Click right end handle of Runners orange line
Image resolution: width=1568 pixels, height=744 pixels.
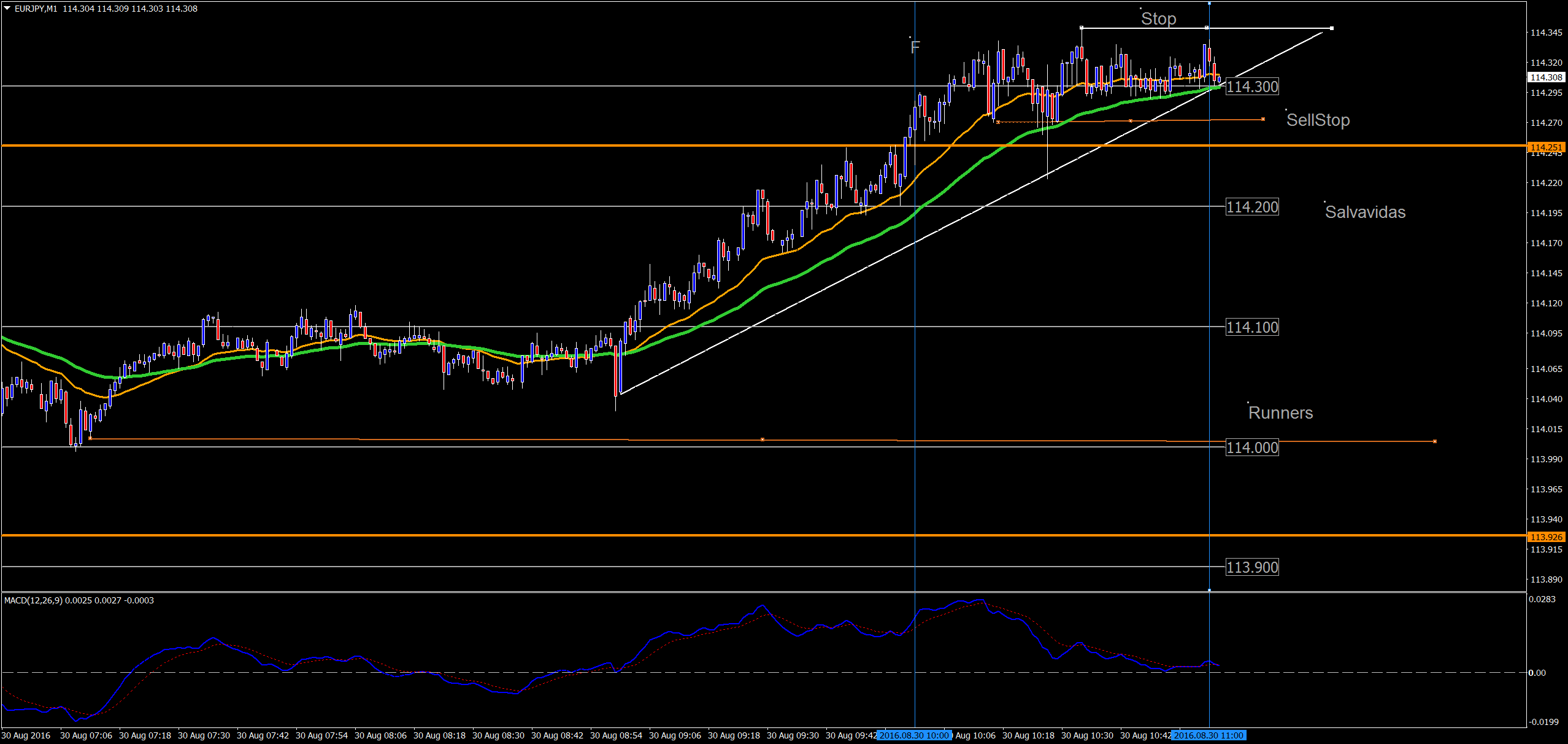point(1434,441)
